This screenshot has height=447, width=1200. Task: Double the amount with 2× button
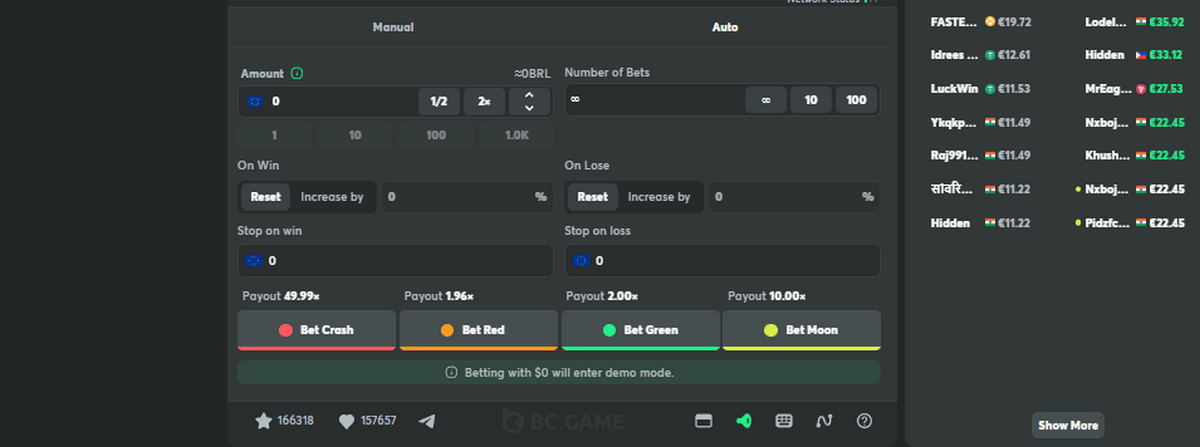pos(484,101)
